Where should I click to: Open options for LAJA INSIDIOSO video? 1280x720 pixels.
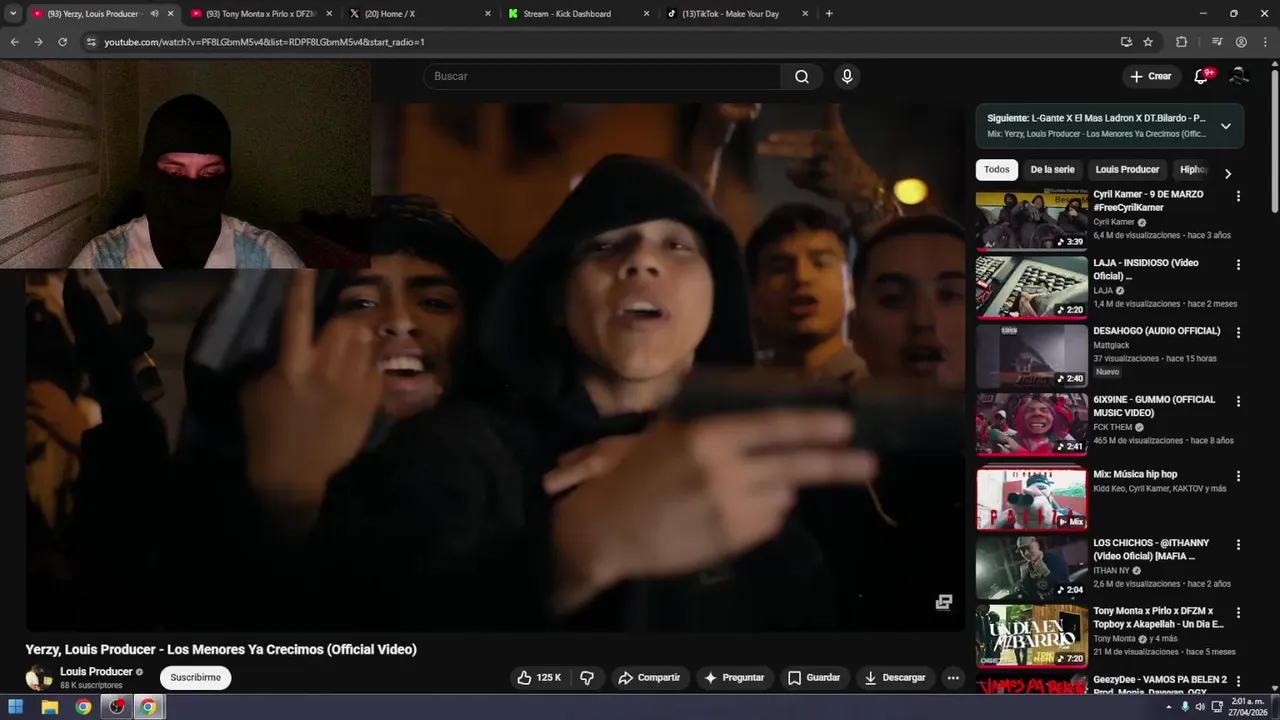point(1238,265)
